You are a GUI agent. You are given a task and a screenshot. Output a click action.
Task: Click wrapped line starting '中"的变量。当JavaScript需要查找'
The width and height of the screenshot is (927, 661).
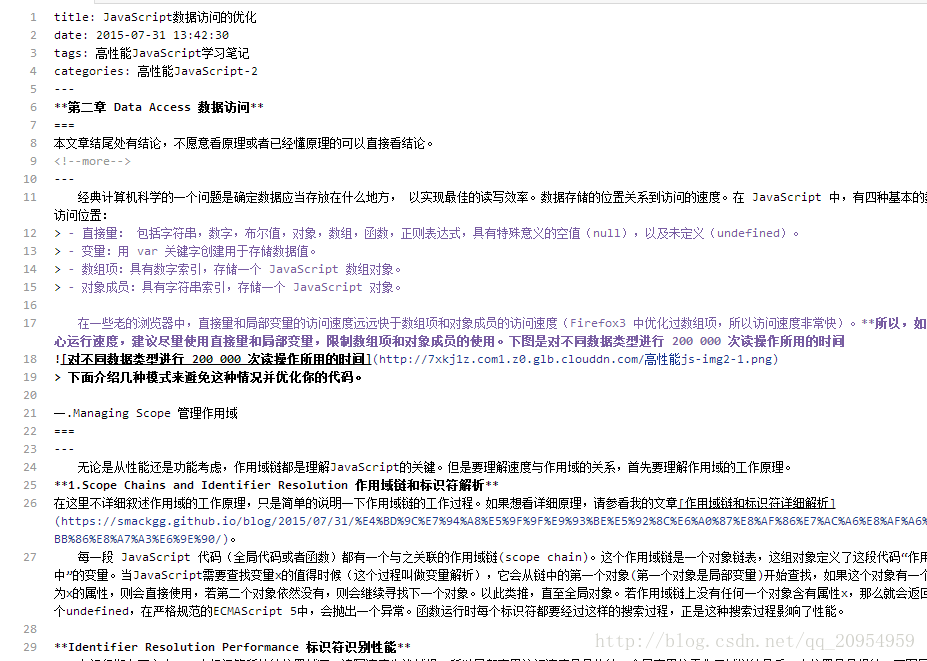coord(490,575)
